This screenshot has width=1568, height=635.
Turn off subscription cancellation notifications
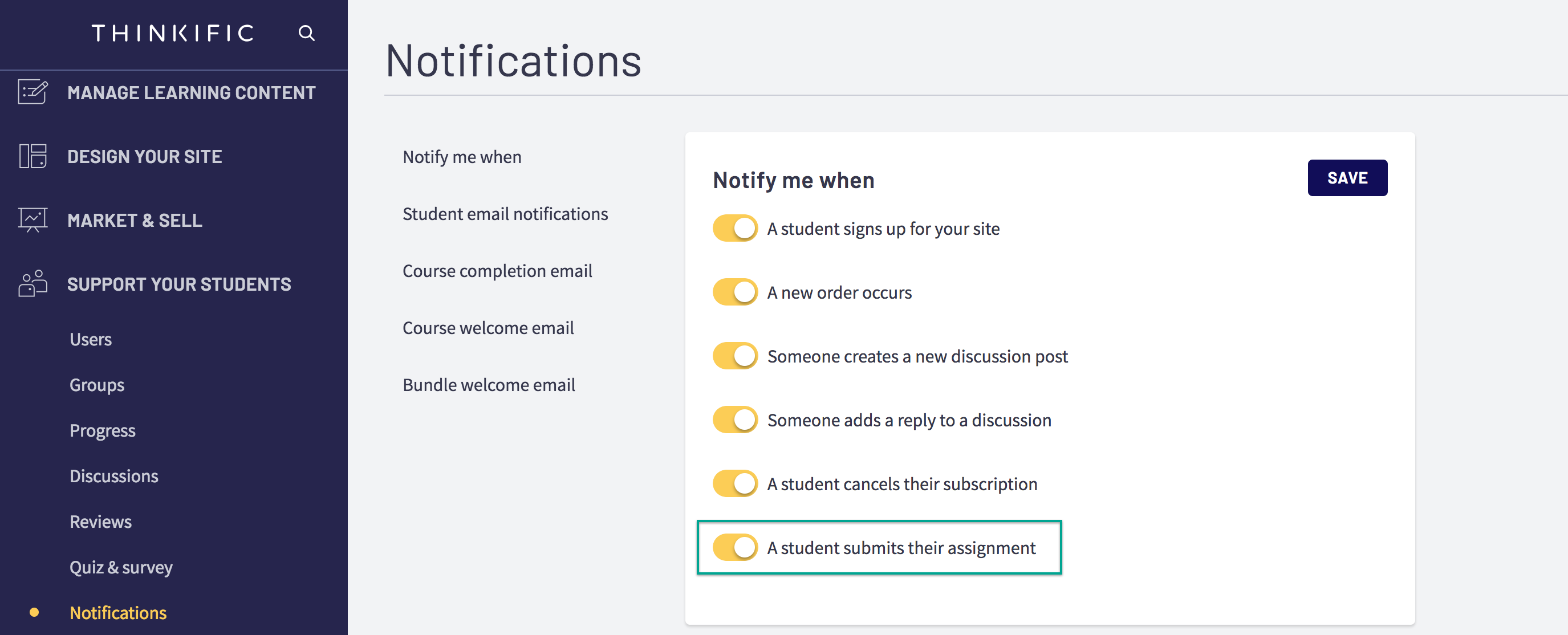(735, 483)
